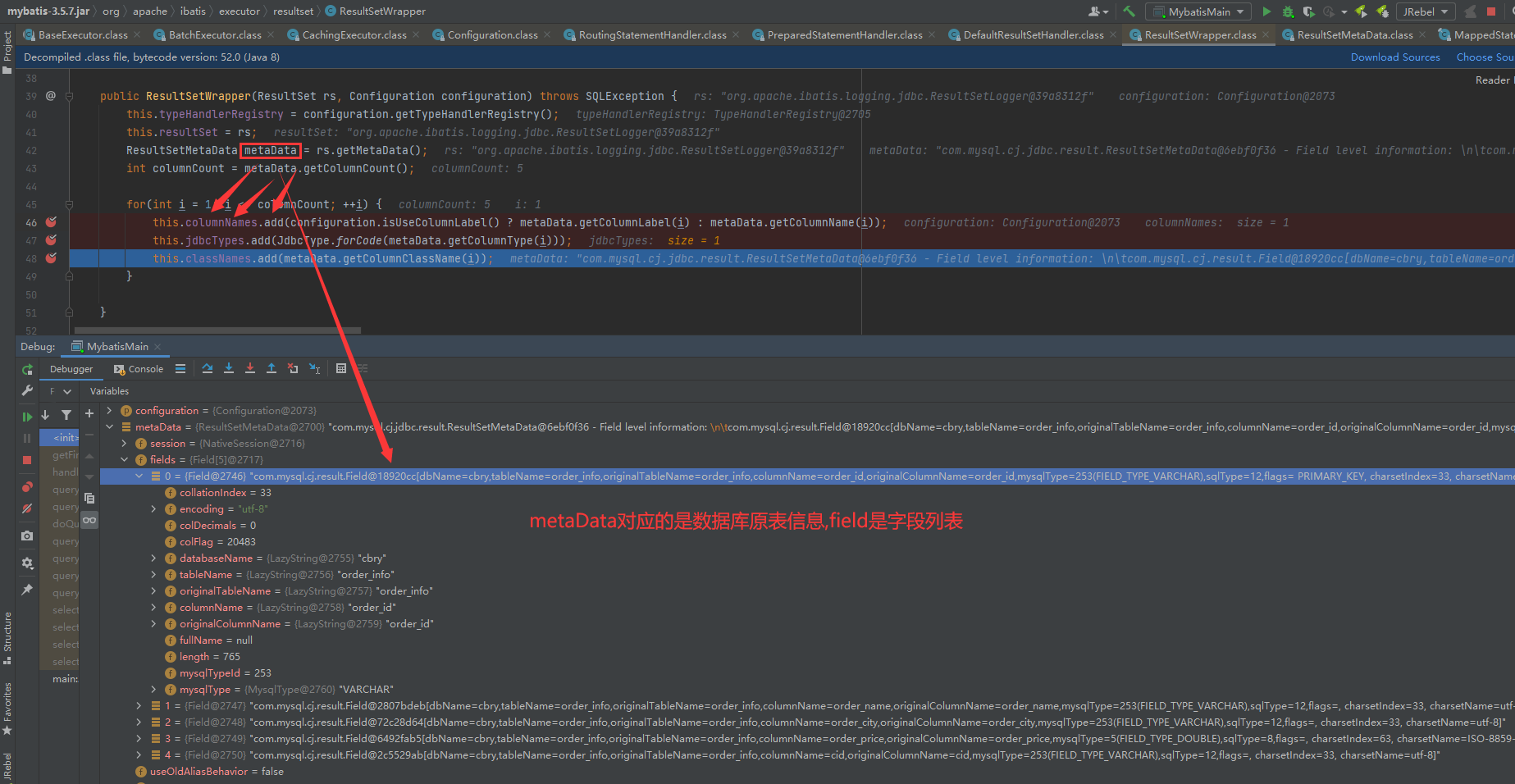Click Step Into blue down arrow
Image resolution: width=1515 pixels, height=784 pixels.
(229, 369)
